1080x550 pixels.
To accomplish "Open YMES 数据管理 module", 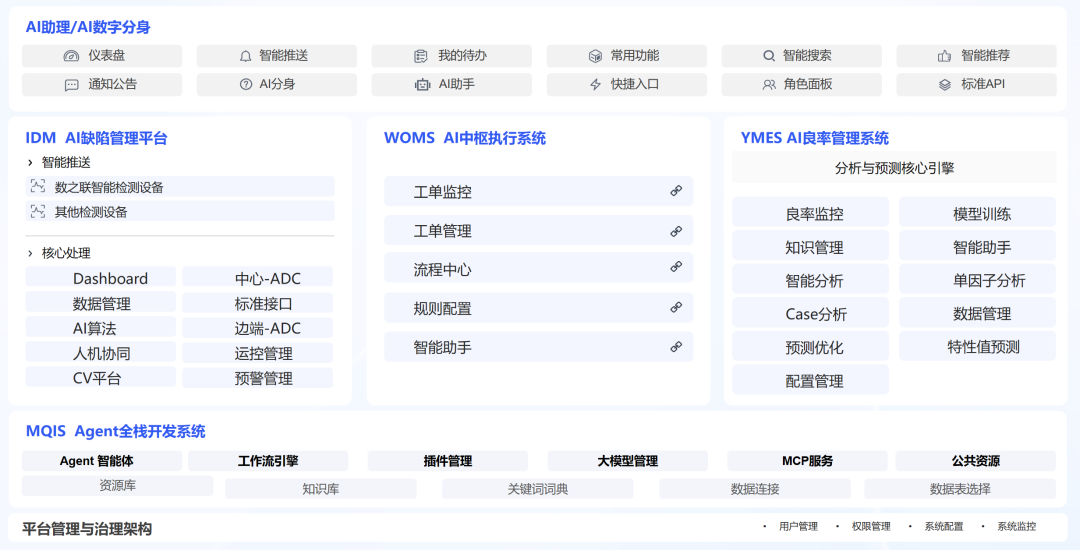I will pyautogui.click(x=977, y=313).
